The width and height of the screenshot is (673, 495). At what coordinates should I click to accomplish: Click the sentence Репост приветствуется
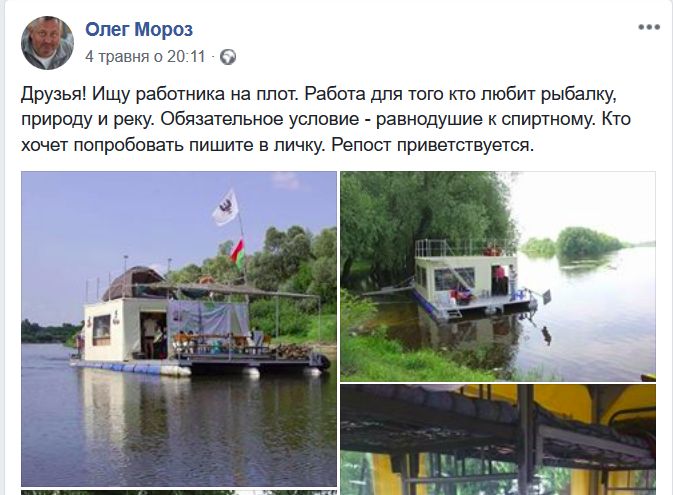click(433, 145)
